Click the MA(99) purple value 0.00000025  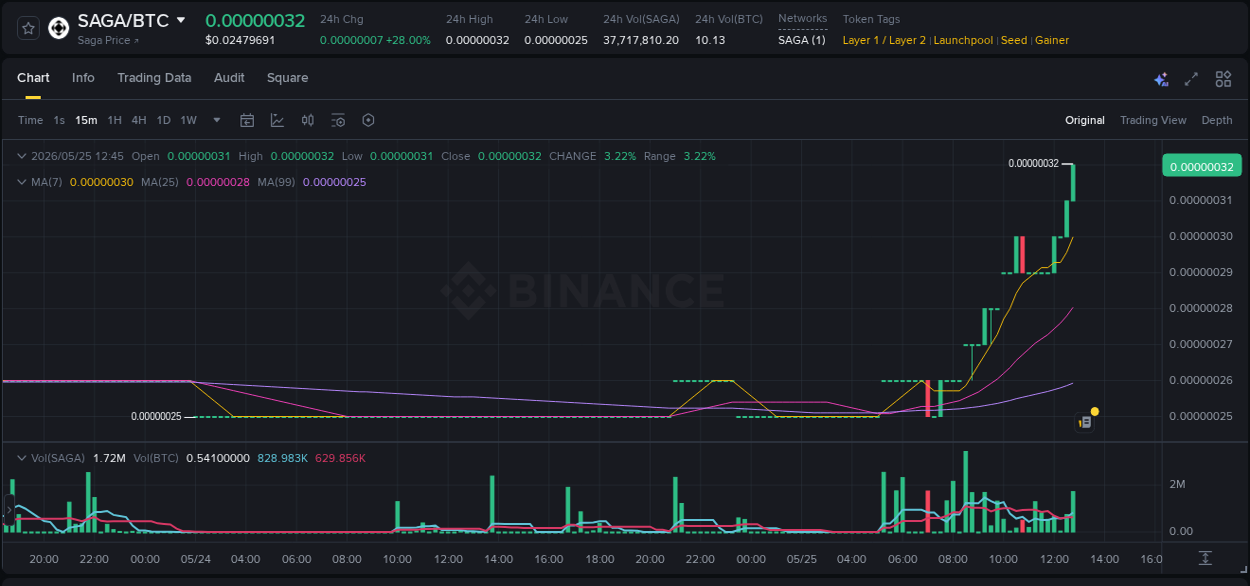pyautogui.click(x=334, y=182)
